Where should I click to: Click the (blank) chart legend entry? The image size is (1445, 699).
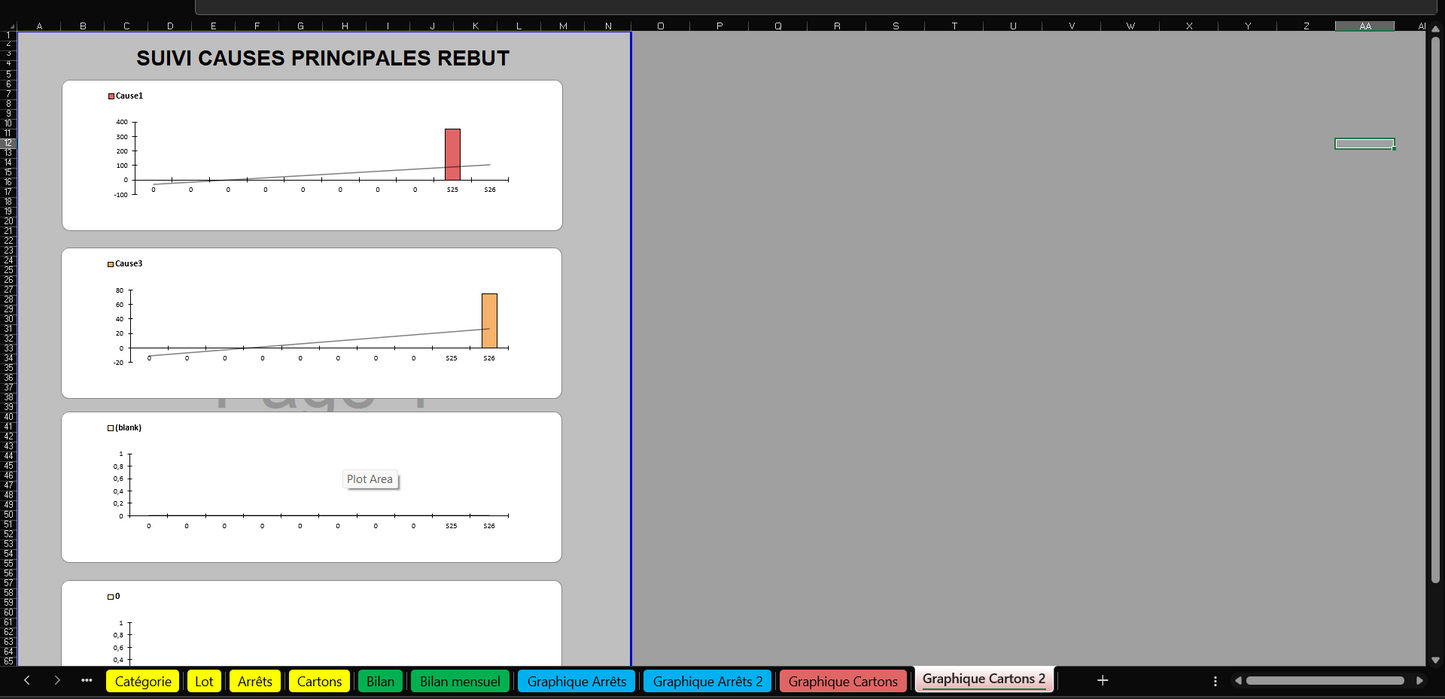[125, 428]
